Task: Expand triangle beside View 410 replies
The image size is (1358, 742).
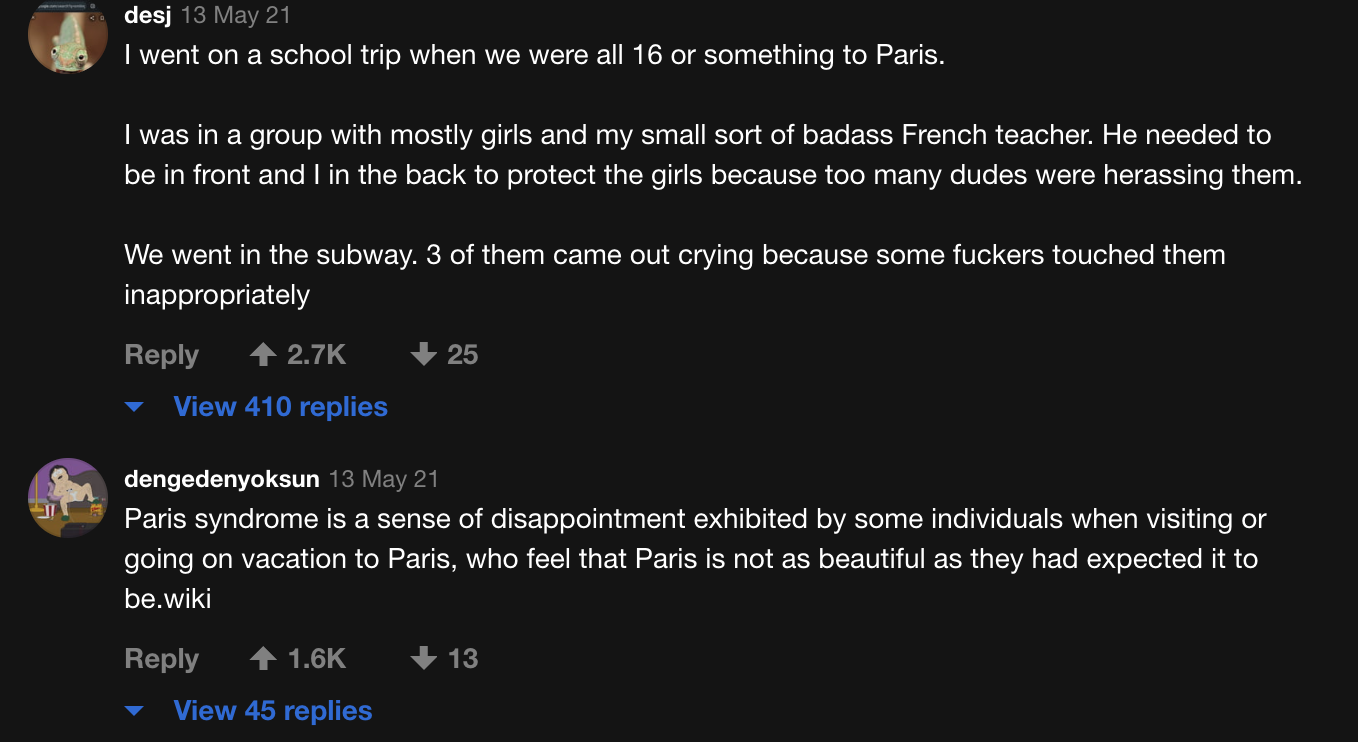Action: point(134,408)
